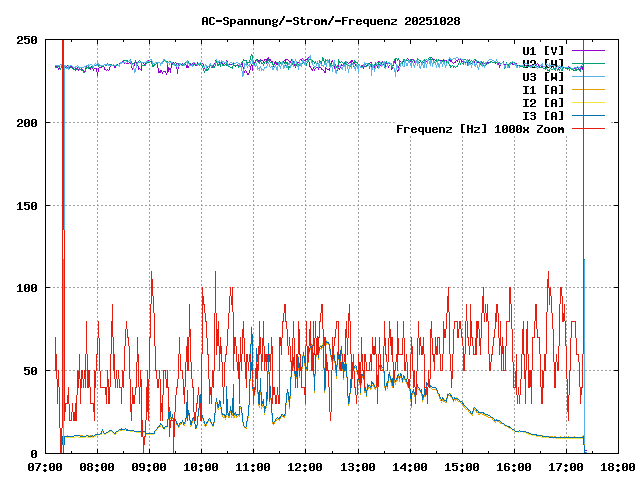
Task: Click the 18:00 x-axis time label
Action: (617, 467)
